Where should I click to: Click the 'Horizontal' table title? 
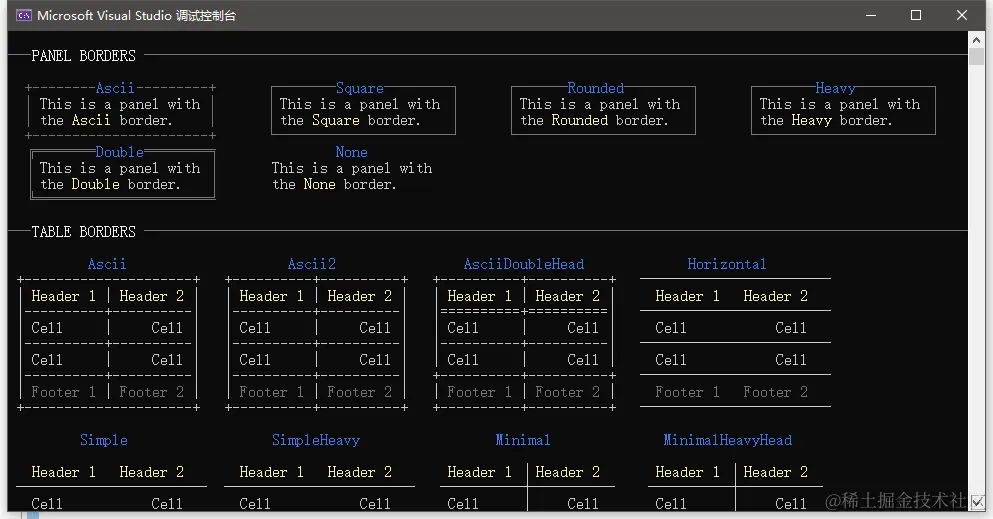coord(727,264)
